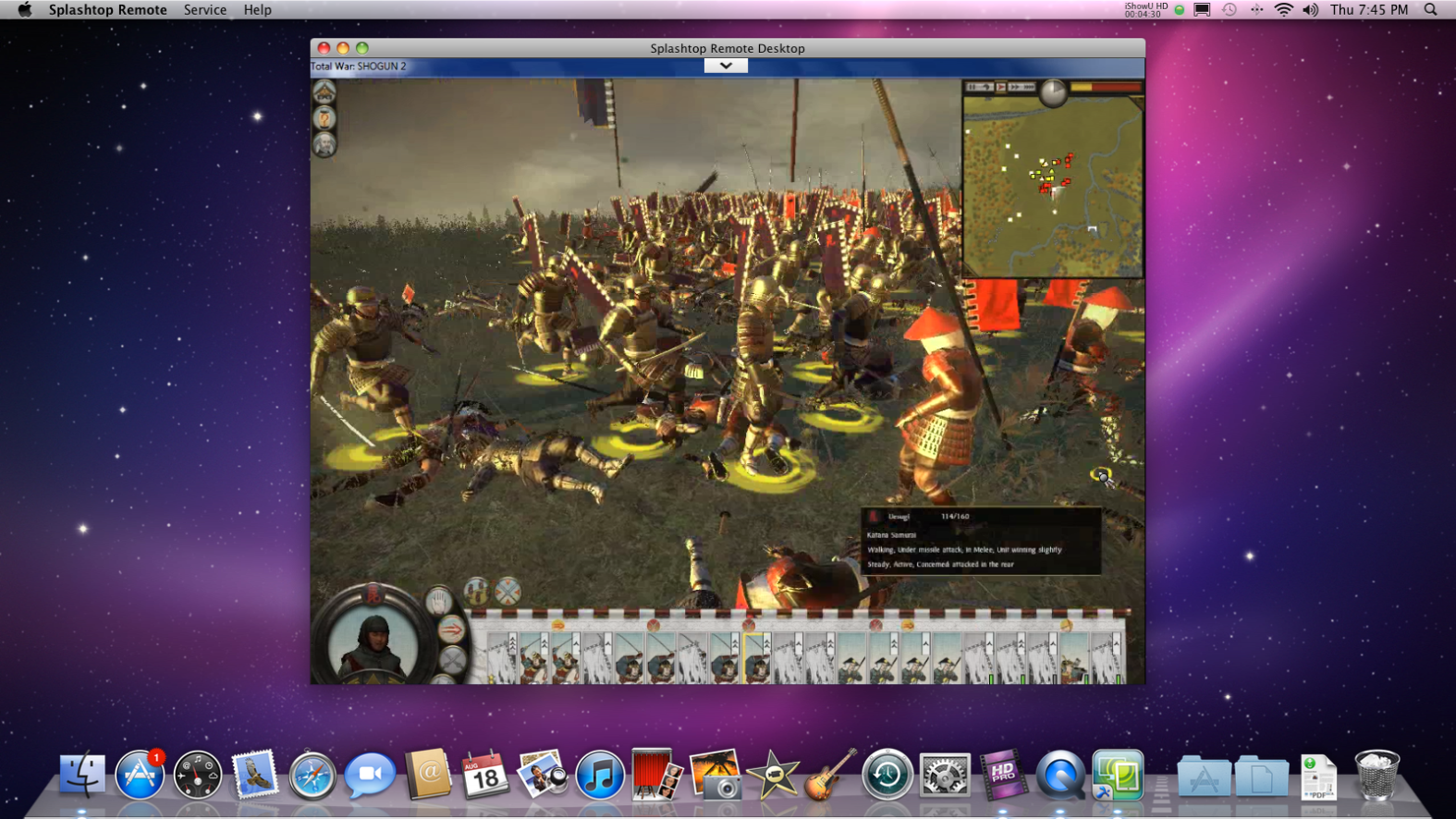The height and width of the screenshot is (819, 1456).
Task: Click the Wi-Fi status icon in menu bar
Action: (1283, 9)
